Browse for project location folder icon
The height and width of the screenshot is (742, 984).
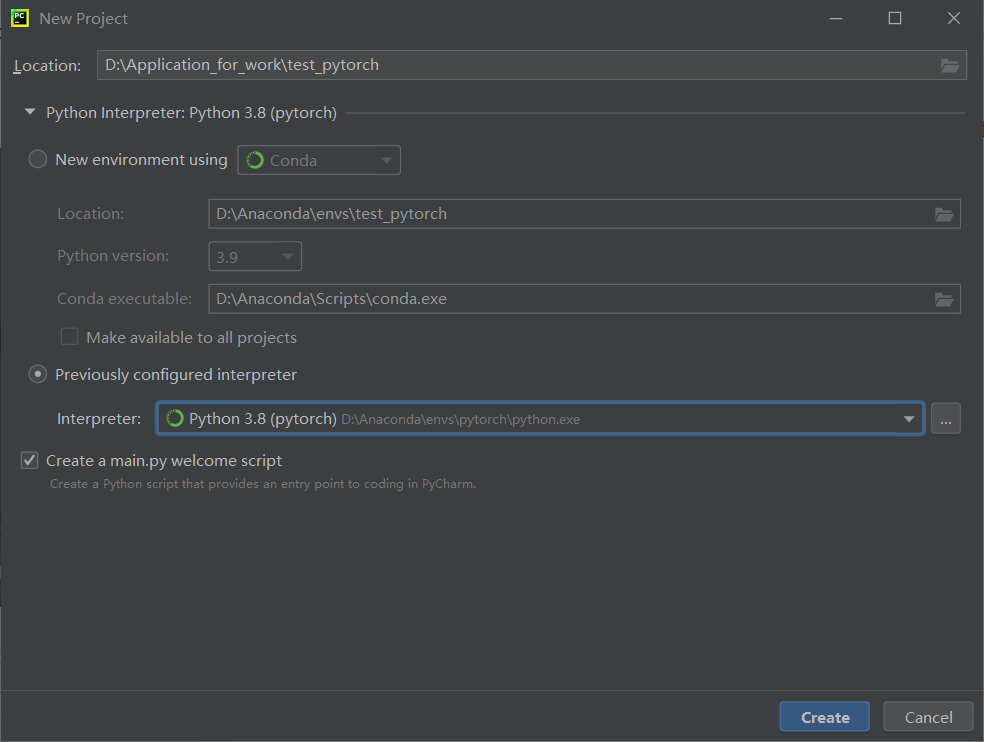tap(949, 65)
